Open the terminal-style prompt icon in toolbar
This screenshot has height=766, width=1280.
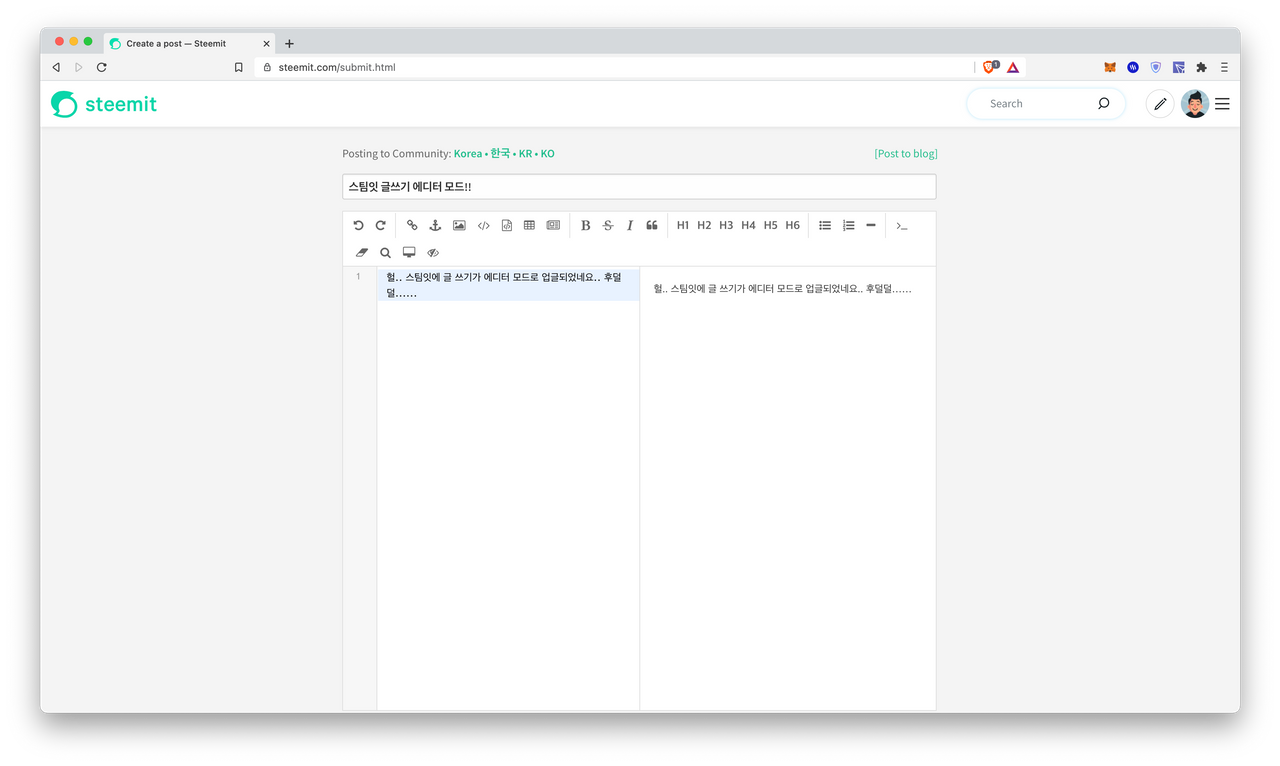pos(902,226)
